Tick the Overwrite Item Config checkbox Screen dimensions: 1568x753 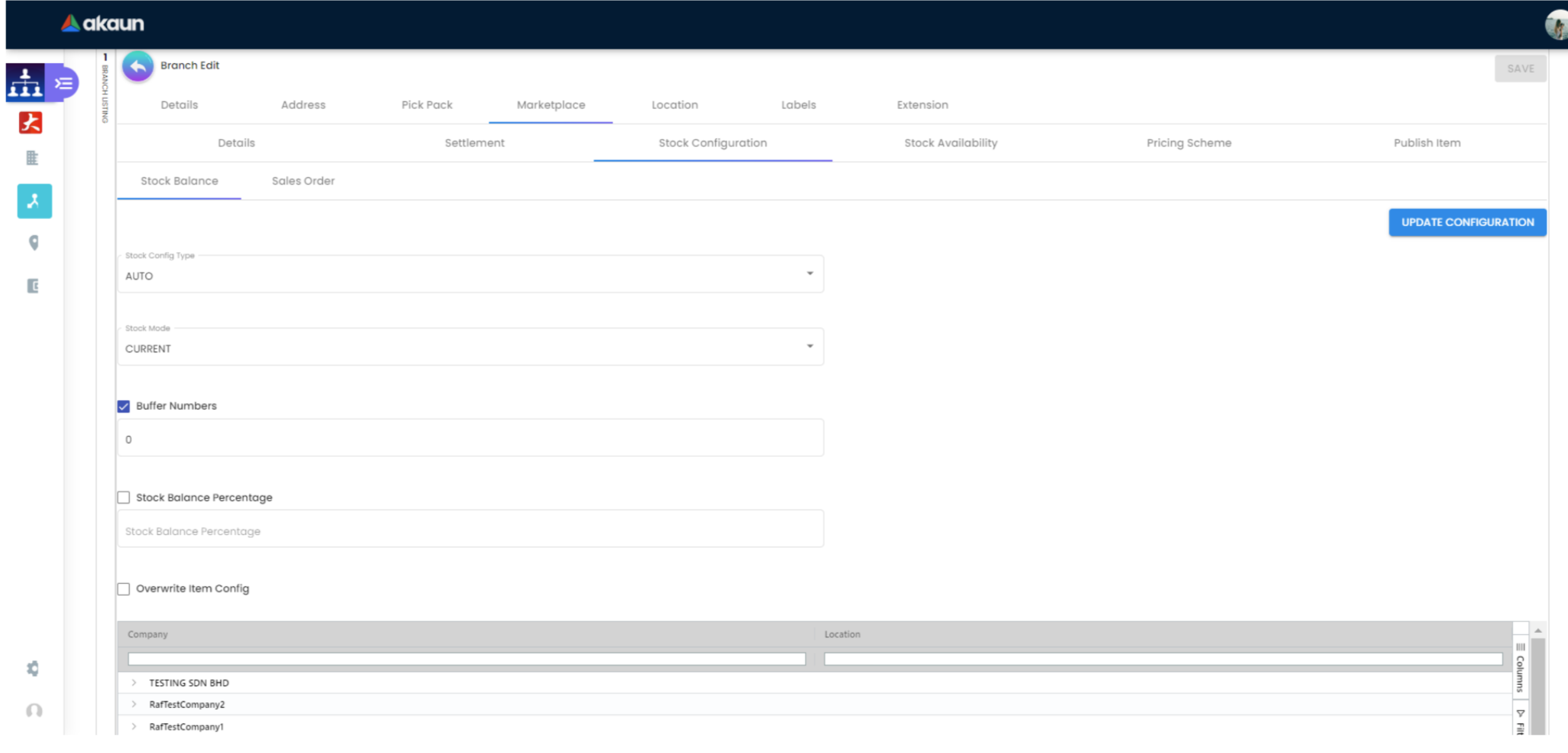(124, 589)
